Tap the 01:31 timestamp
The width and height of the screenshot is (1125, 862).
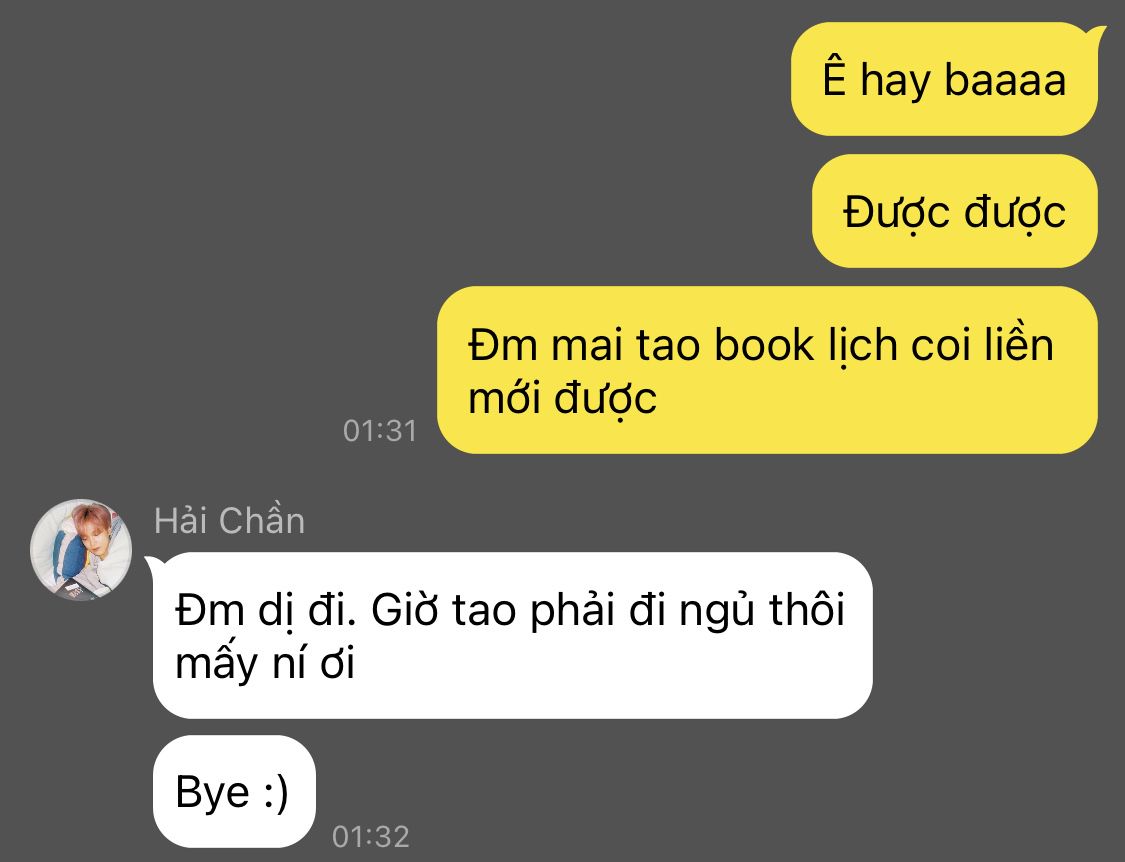click(x=380, y=431)
